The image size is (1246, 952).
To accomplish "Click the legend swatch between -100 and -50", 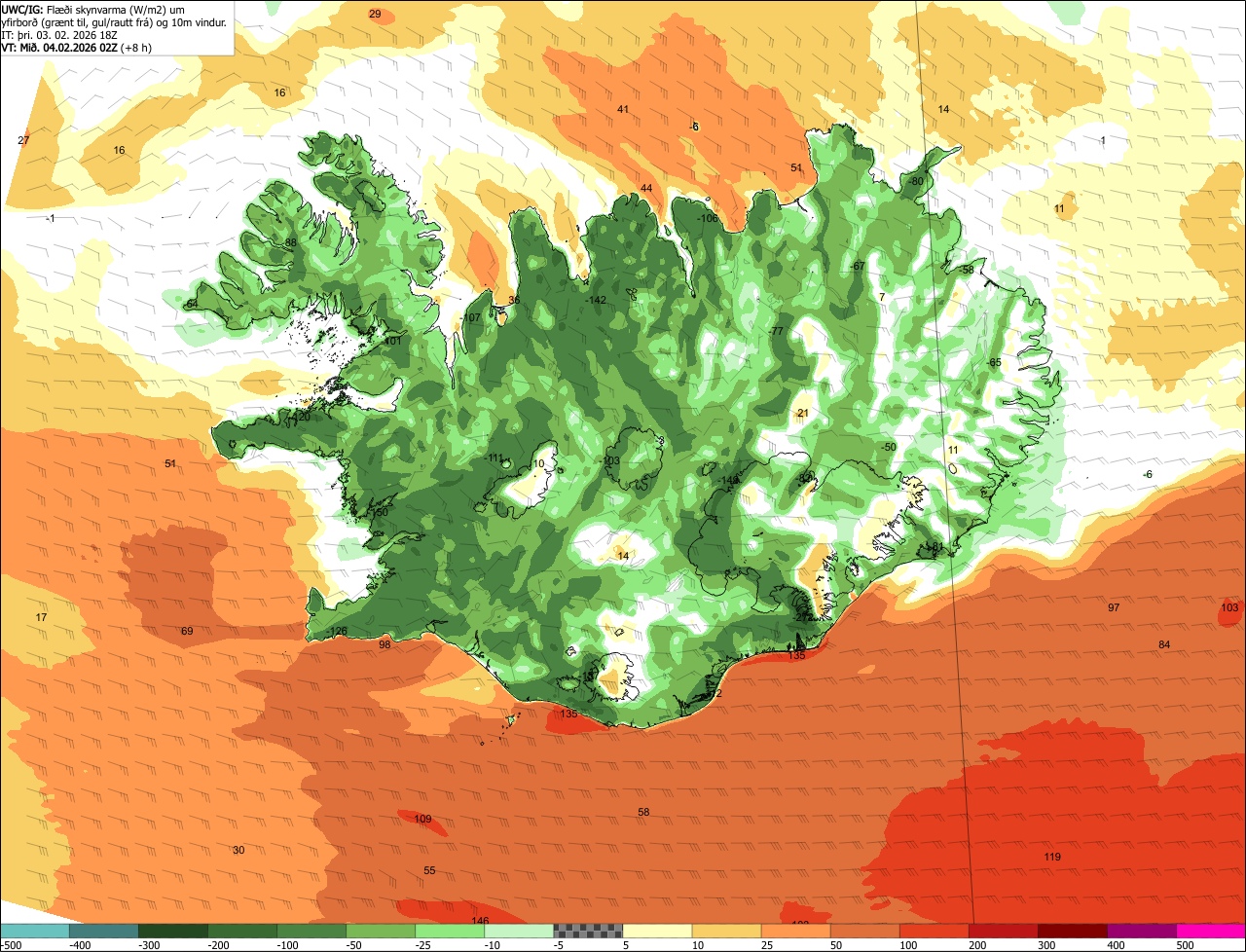I will point(311,931).
